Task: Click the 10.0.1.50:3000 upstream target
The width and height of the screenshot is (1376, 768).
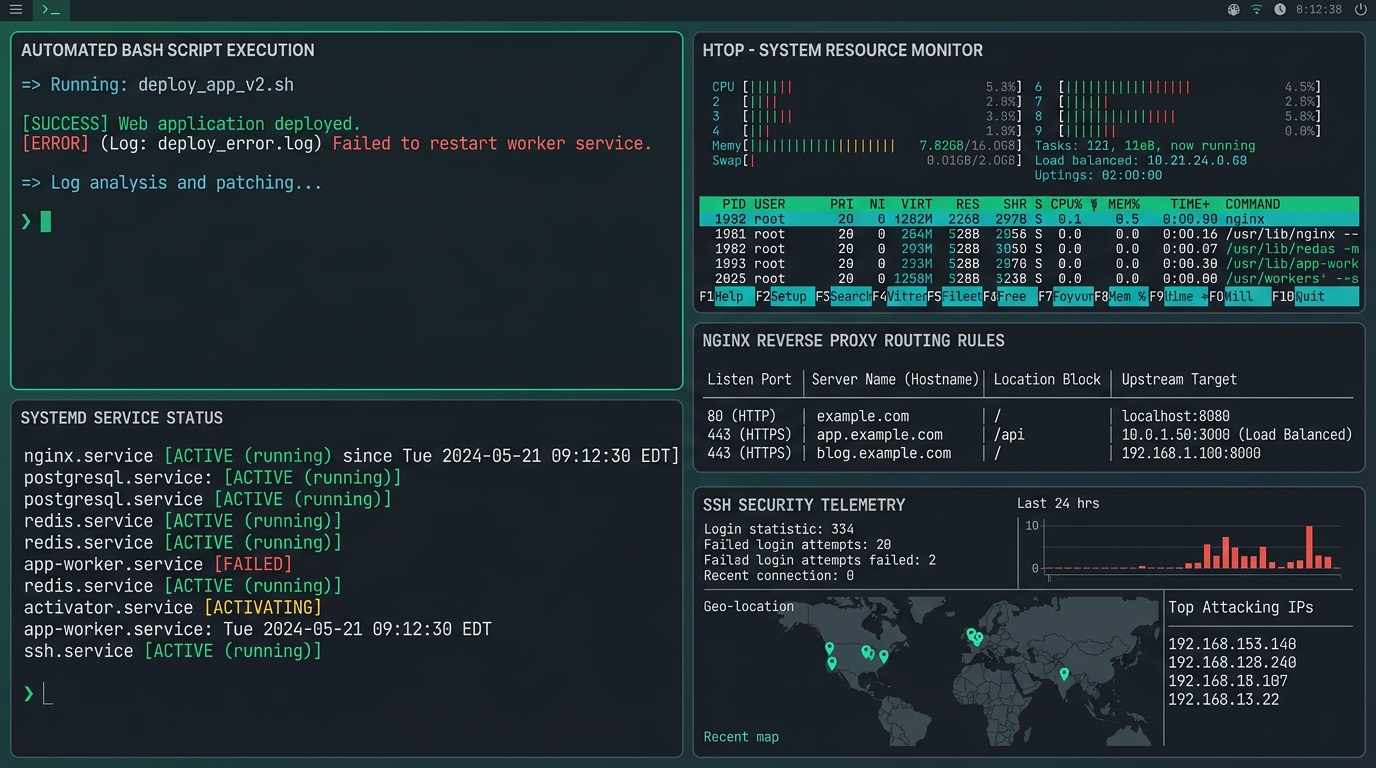Action: click(1237, 435)
